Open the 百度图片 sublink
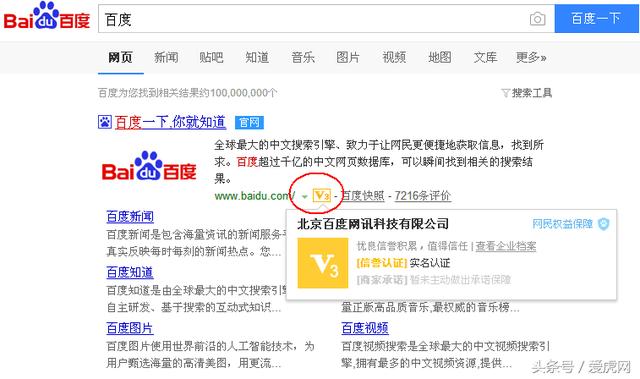This screenshot has width=640, height=379. pyautogui.click(x=130, y=328)
